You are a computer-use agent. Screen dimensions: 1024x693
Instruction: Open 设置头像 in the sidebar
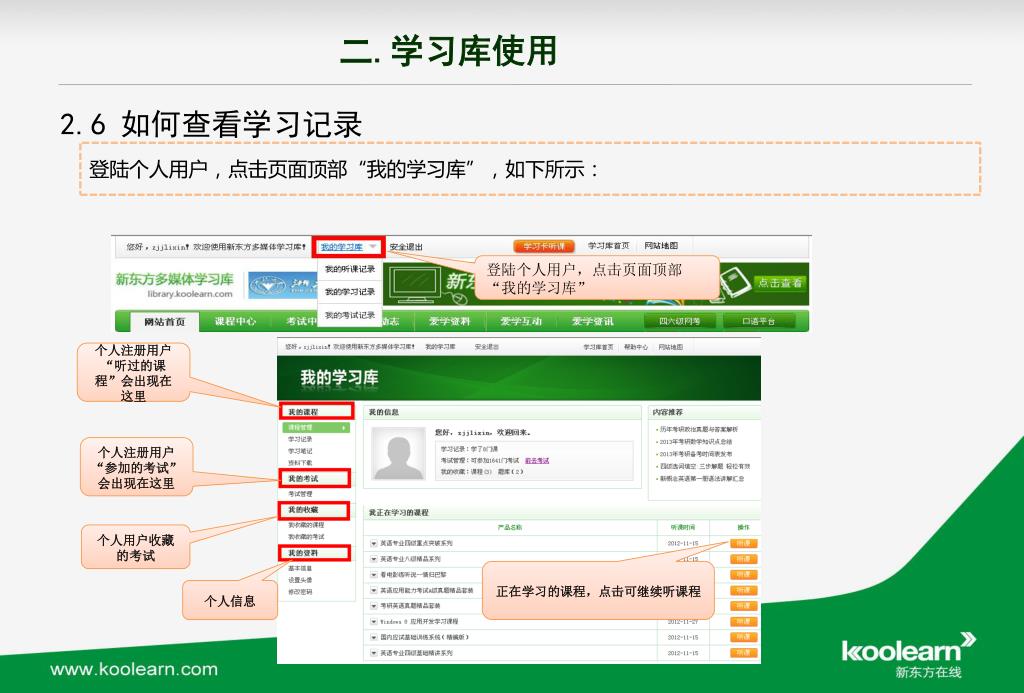[300, 580]
